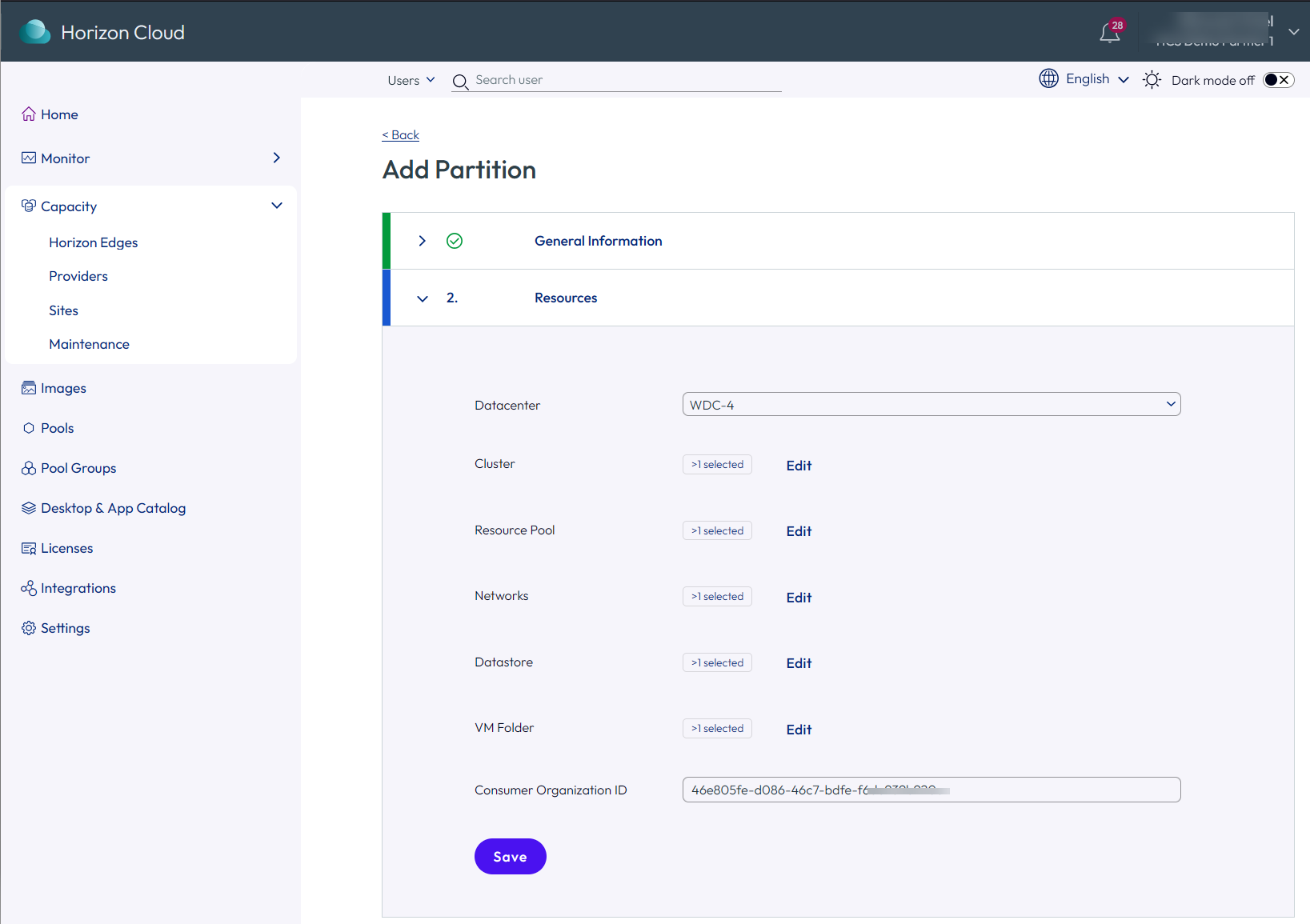The width and height of the screenshot is (1310, 924).
Task: Edit the VM Folder selection
Action: pyautogui.click(x=799, y=730)
